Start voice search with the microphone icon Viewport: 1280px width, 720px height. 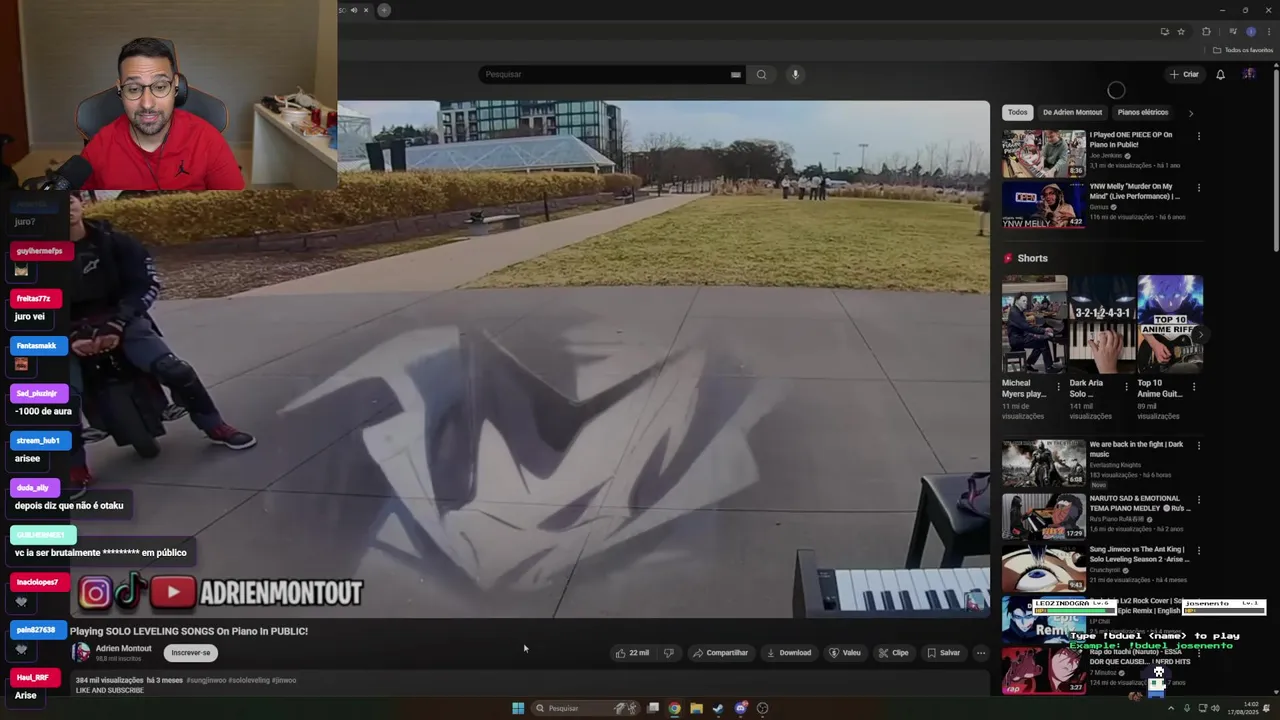point(796,74)
